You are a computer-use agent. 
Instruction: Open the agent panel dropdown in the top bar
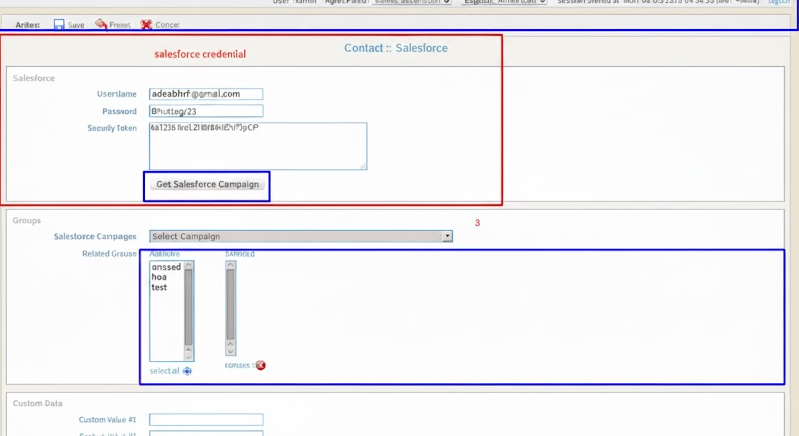click(412, 2)
